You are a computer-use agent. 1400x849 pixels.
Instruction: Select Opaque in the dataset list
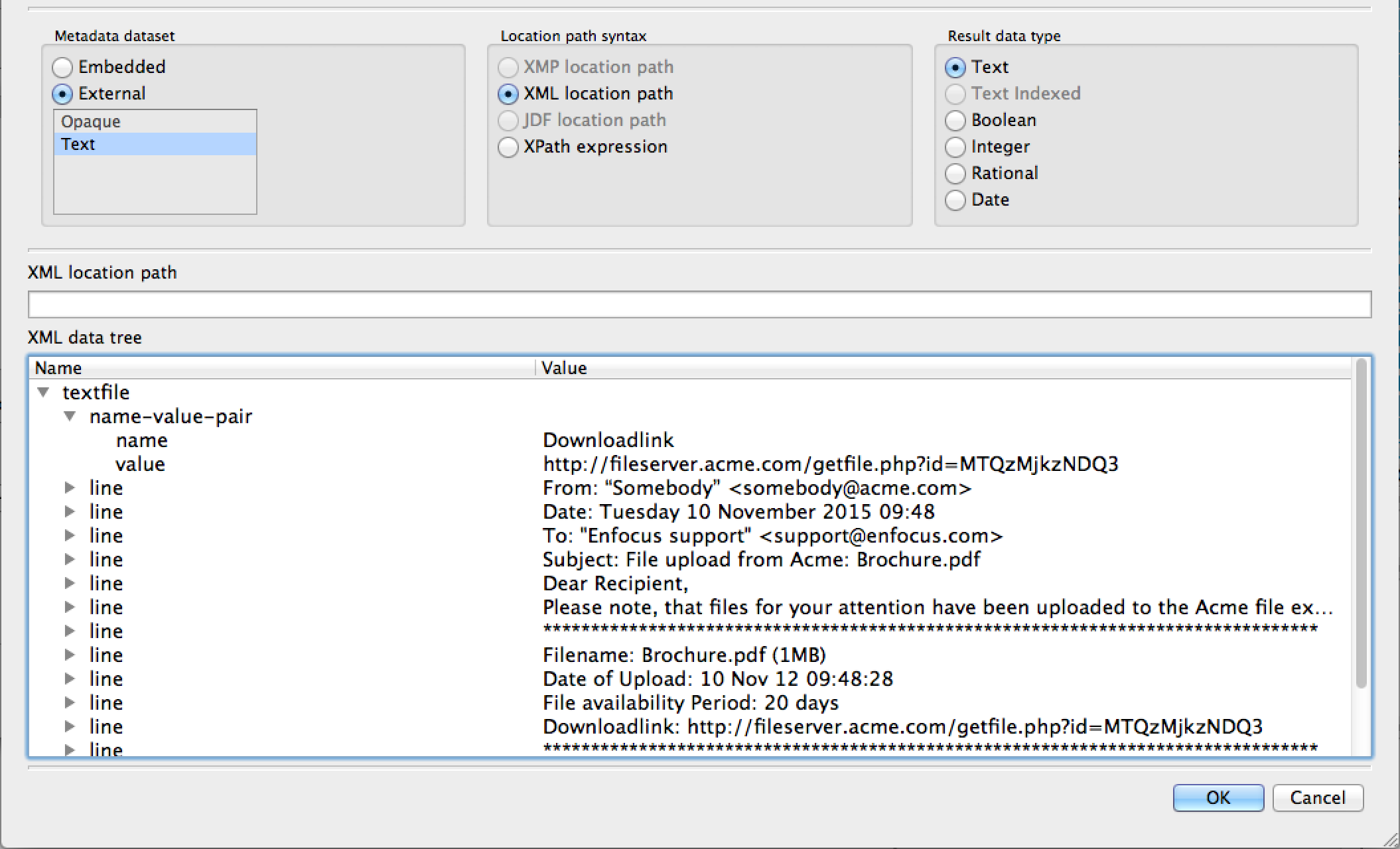[x=91, y=122]
